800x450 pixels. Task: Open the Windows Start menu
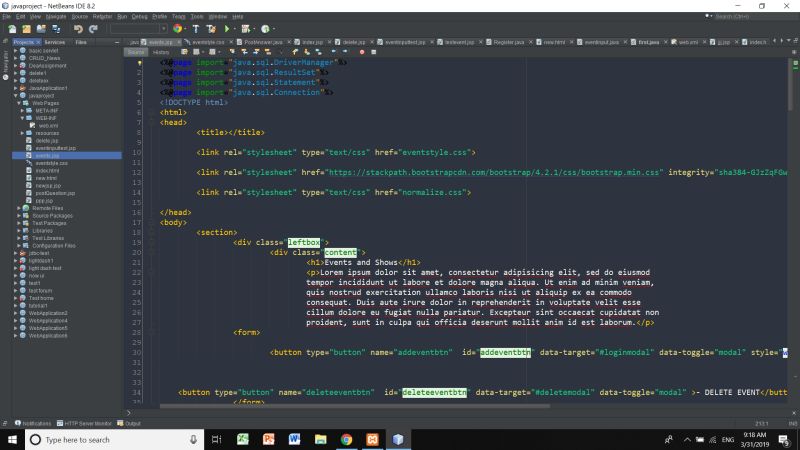[12, 439]
